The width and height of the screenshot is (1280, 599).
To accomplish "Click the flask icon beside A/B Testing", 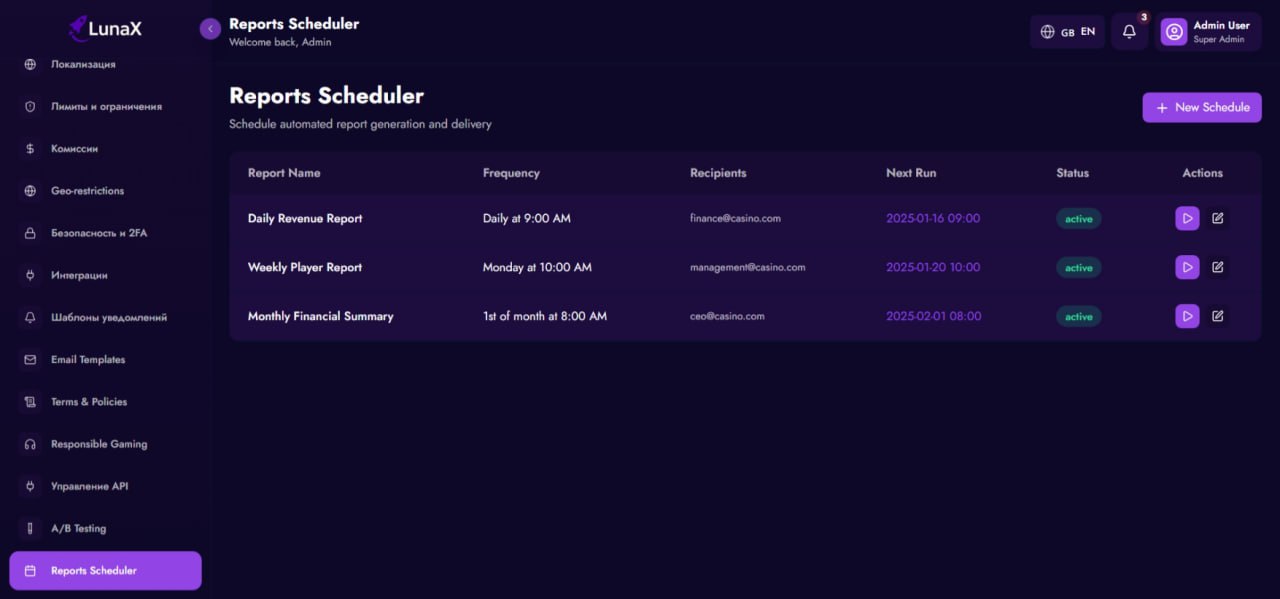I will pos(30,528).
